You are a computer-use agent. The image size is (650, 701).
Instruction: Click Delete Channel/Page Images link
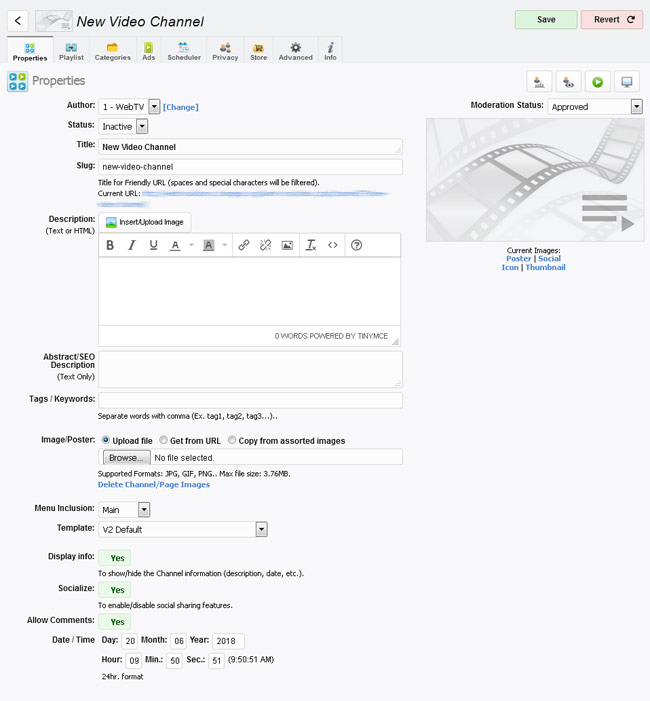pyautogui.click(x=154, y=485)
